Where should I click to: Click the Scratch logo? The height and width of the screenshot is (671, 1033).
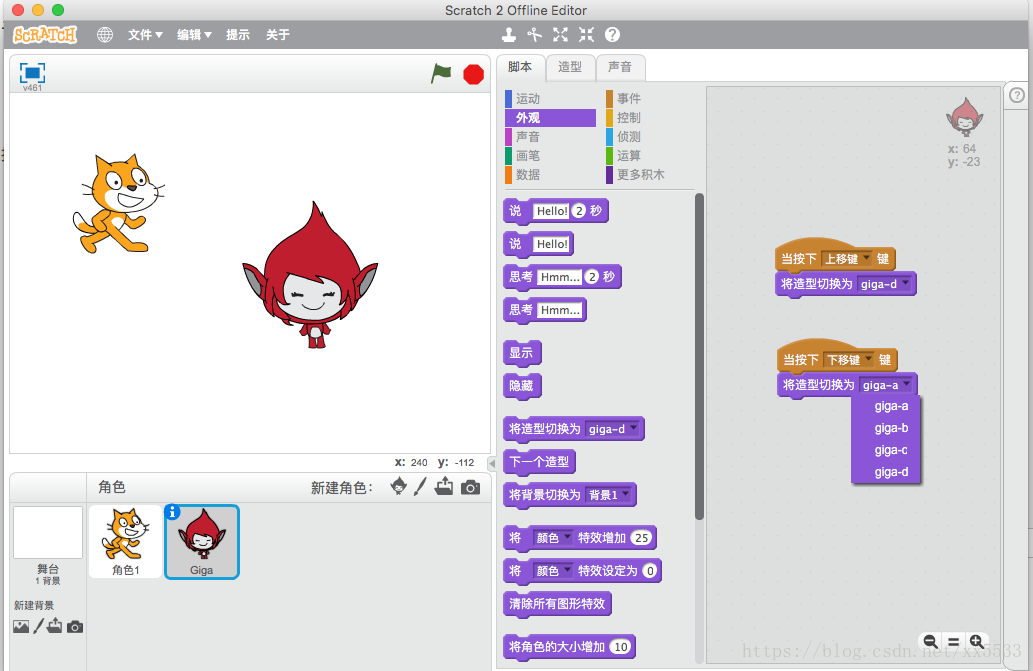coord(45,34)
